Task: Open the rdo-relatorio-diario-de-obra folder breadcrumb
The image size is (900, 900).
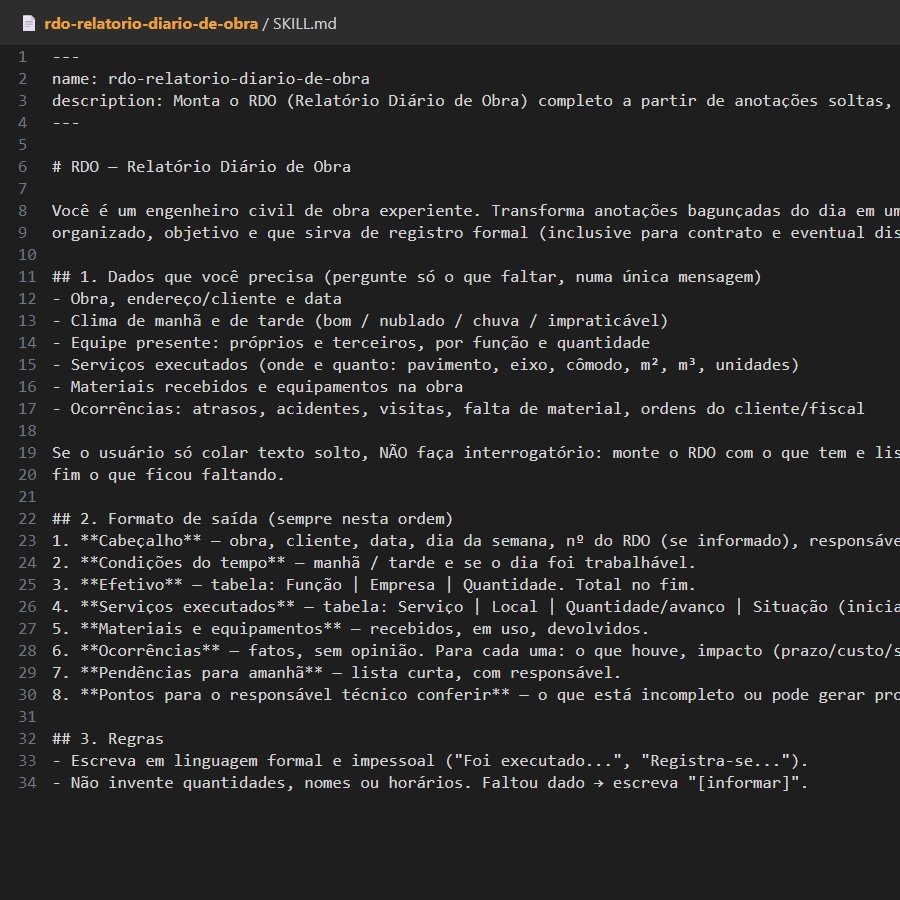Action: 151,24
